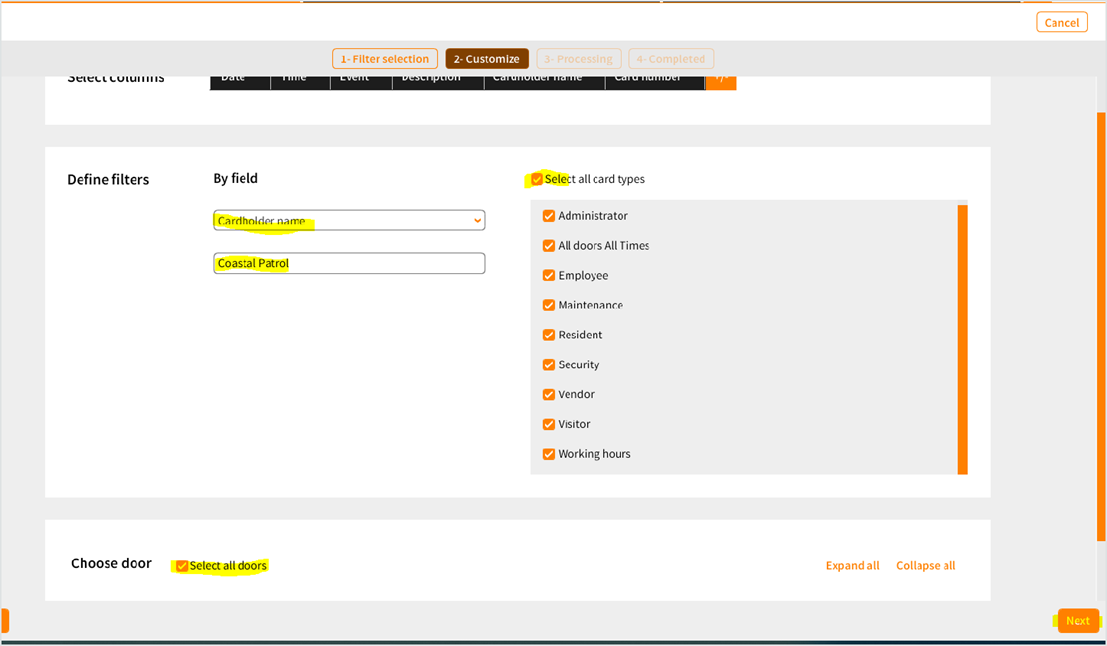Screen dimensions: 1107x646
Task: Toggle Select all card types checkbox
Action: click(x=537, y=180)
